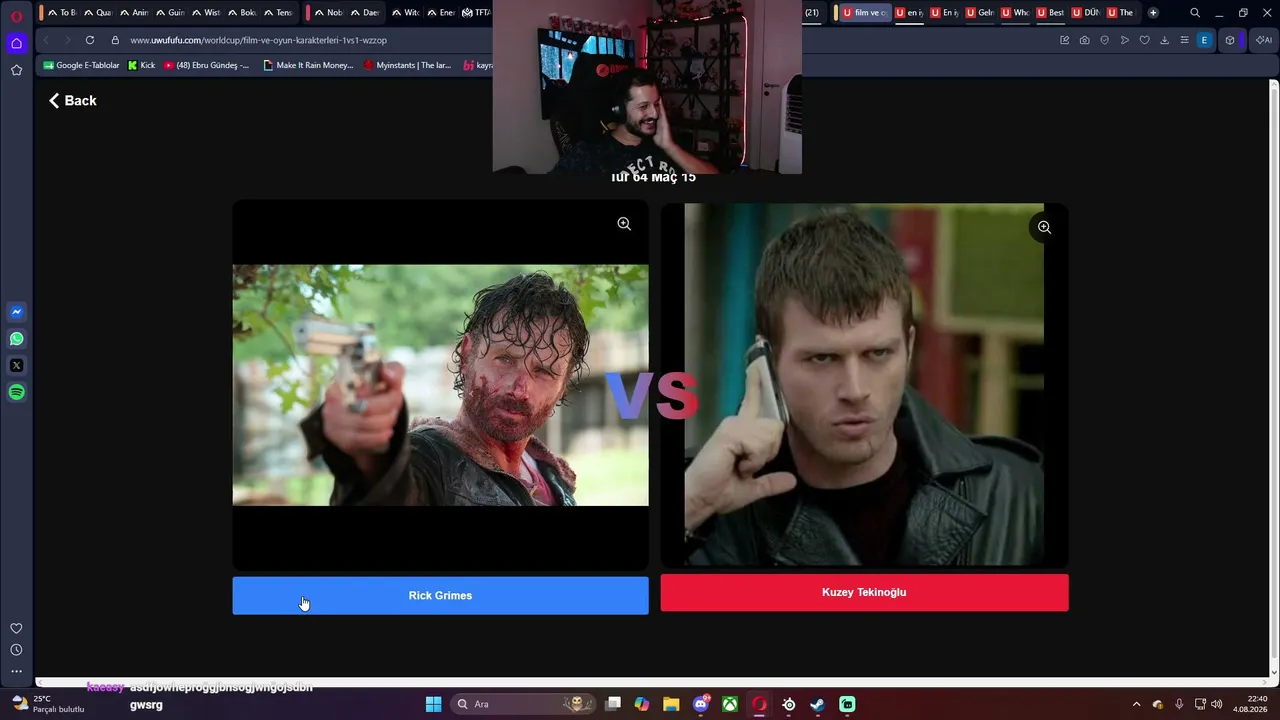Open the Windows Start menu
Screen dimensions: 1280x720
[433, 704]
